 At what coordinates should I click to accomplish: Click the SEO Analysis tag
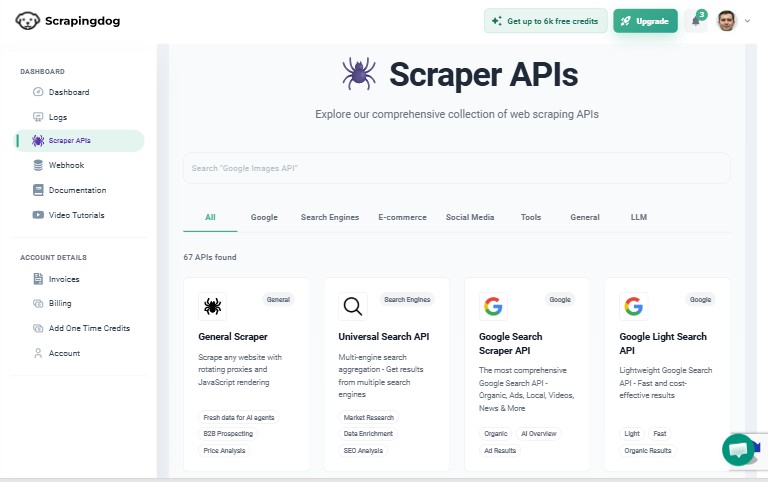(363, 451)
